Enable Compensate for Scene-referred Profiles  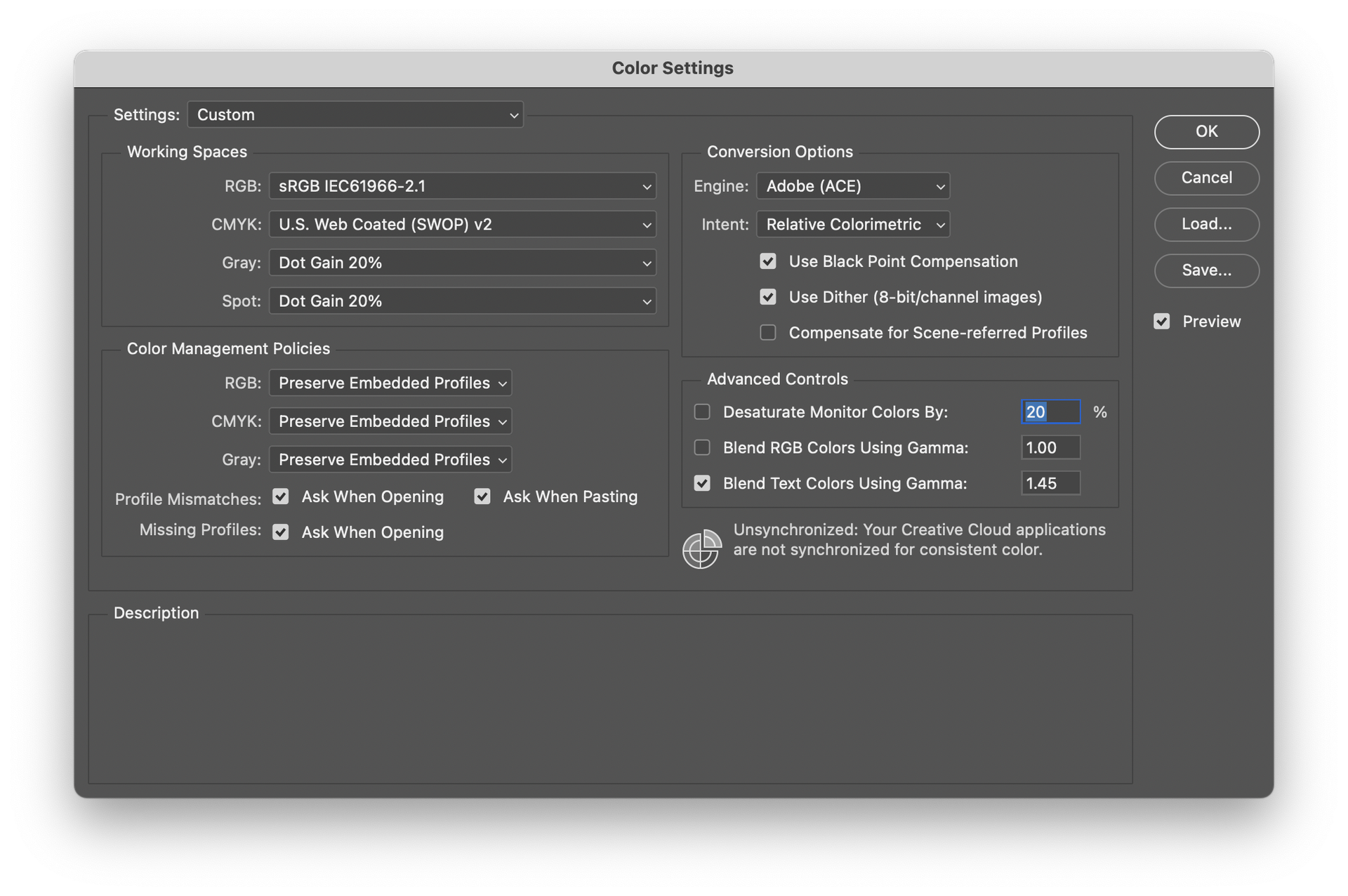[x=767, y=332]
